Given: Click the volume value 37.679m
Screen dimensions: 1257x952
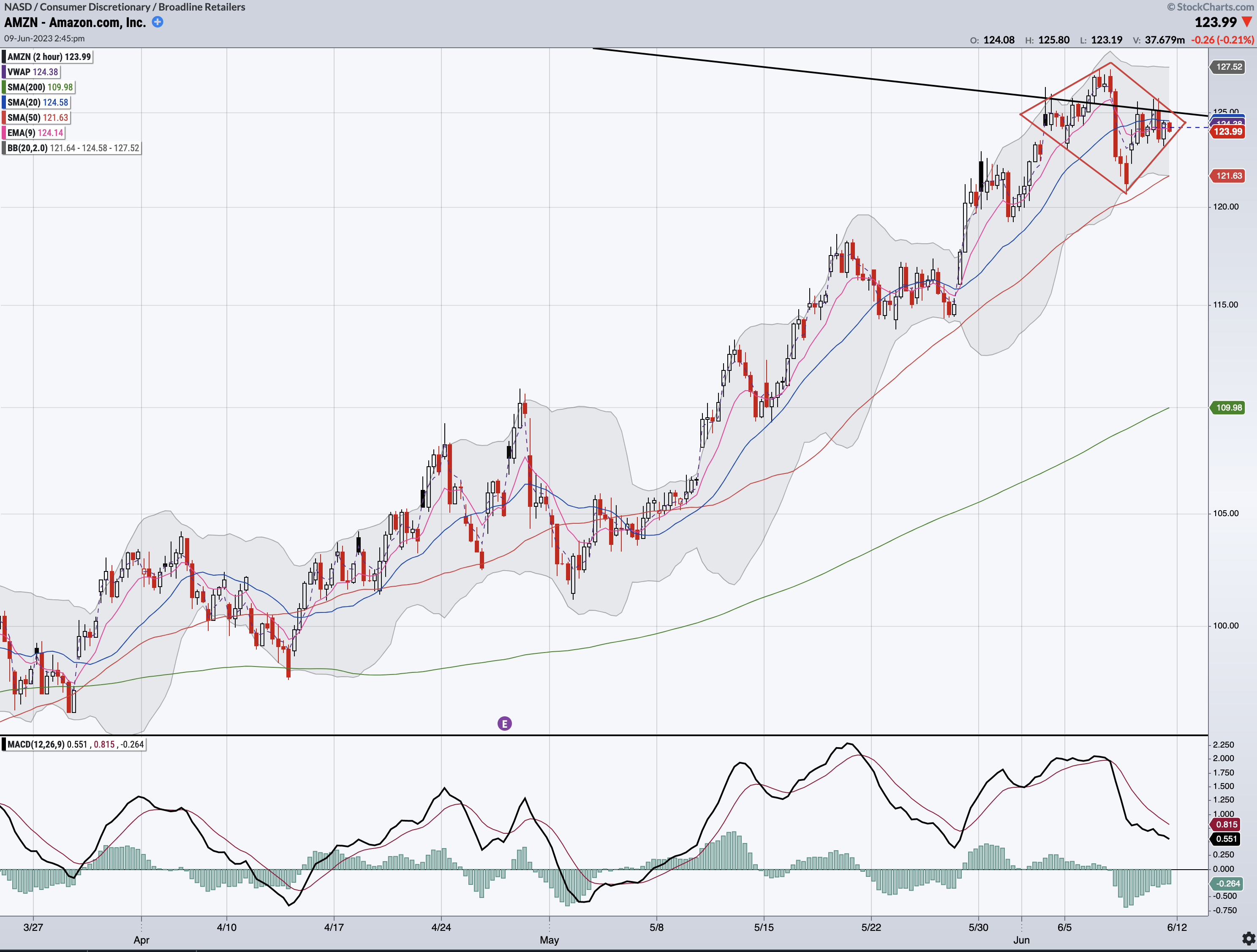Looking at the screenshot, I should pyautogui.click(x=1165, y=40).
